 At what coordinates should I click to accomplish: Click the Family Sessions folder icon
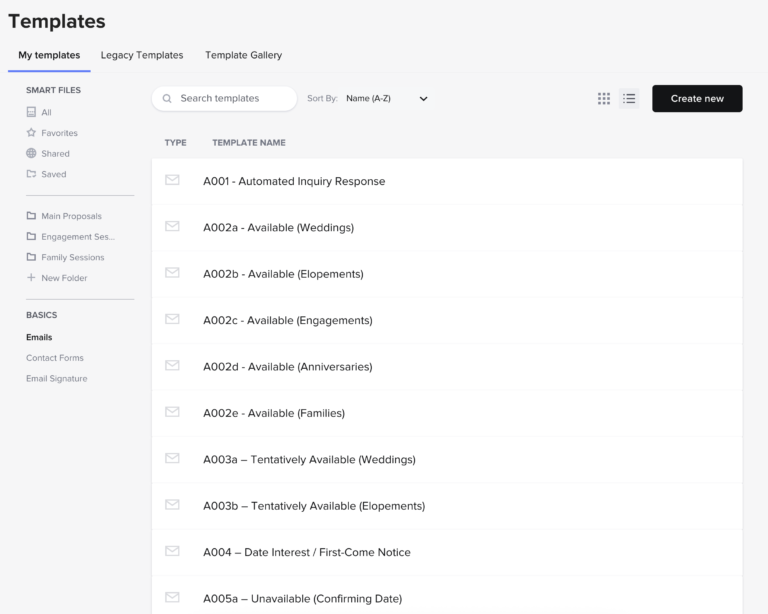[31, 257]
